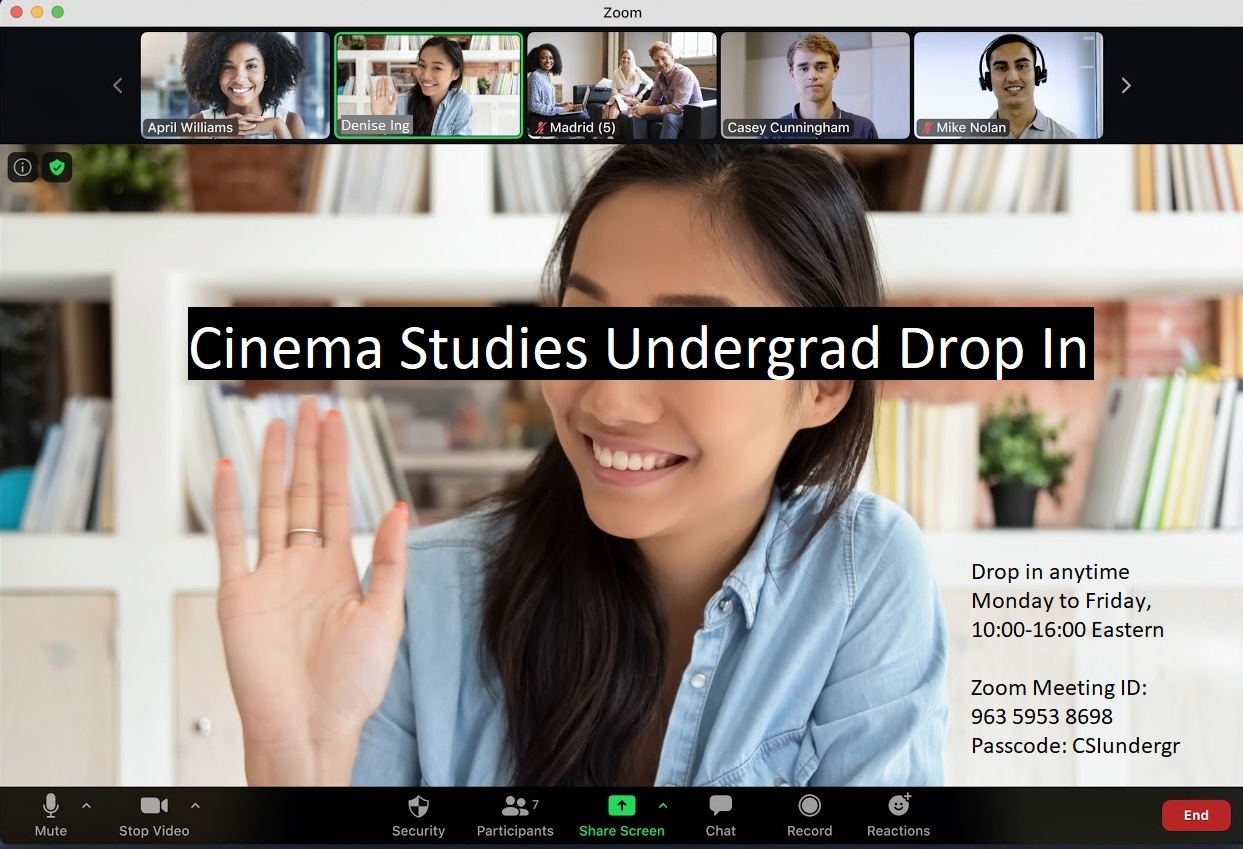This screenshot has height=849, width=1243.
Task: Start recording with the Record button
Action: click(809, 815)
